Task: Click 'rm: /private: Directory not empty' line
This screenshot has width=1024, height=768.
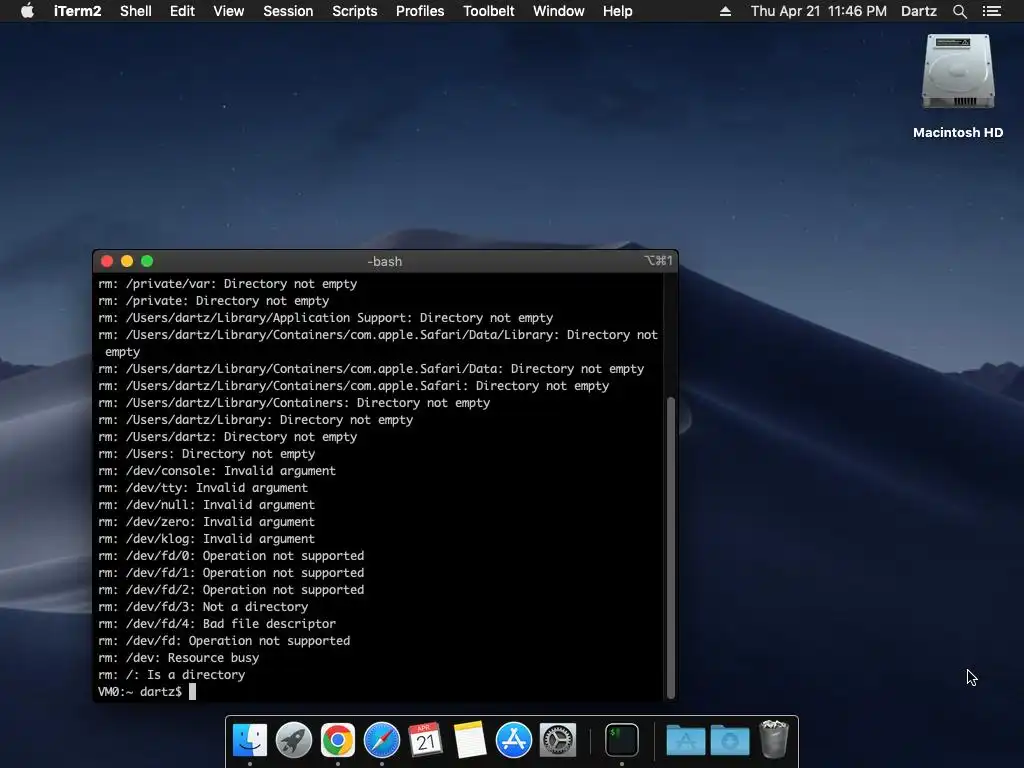Action: pos(214,301)
